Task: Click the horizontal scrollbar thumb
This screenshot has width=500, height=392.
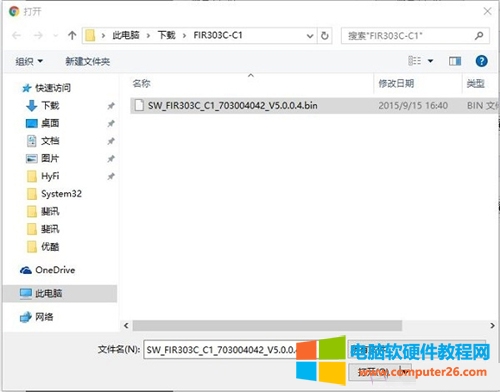Action: pos(267,325)
